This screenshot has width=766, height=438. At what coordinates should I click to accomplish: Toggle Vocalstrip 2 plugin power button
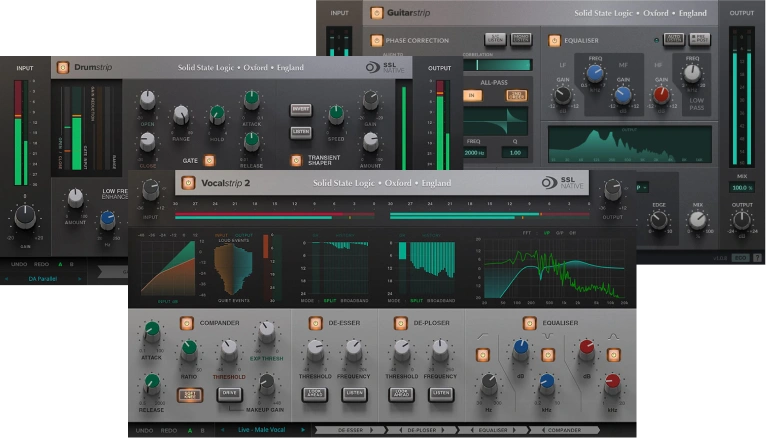click(x=187, y=183)
